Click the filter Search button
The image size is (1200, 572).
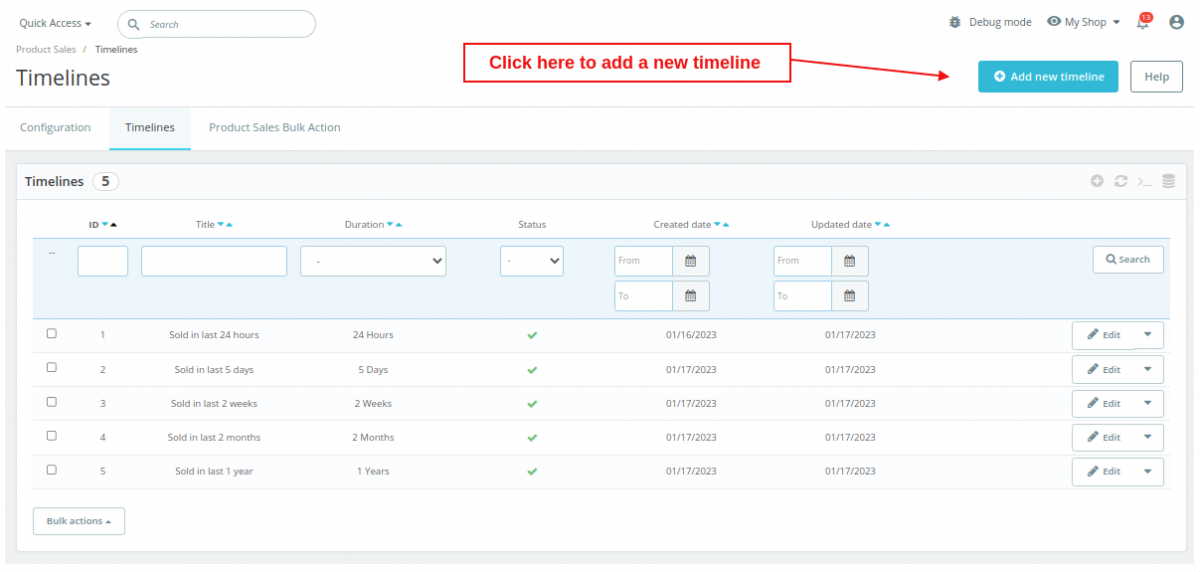1128,259
